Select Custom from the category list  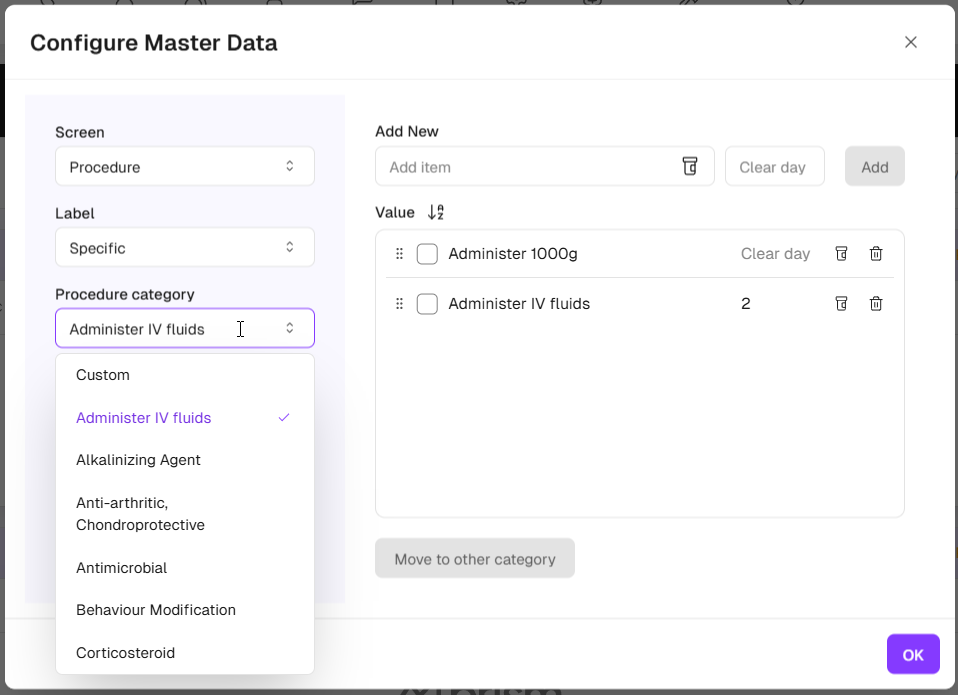103,375
